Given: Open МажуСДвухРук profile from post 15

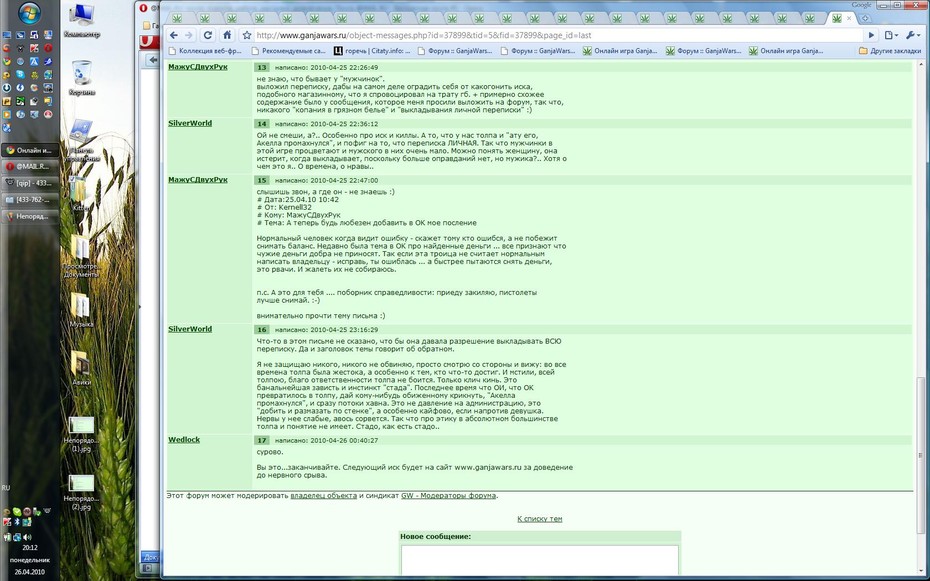Looking at the screenshot, I should tap(198, 180).
